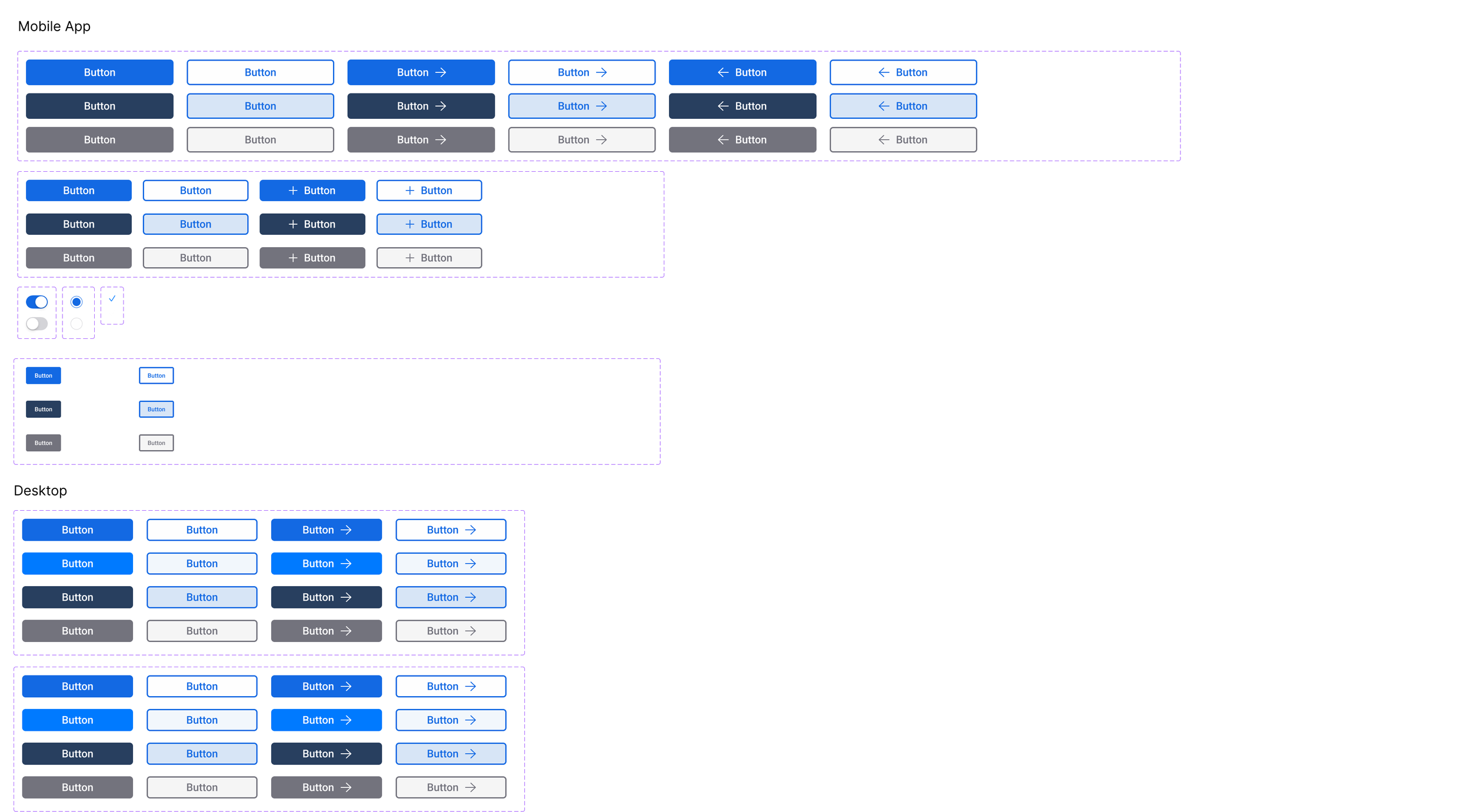Select the Mobile App heading text
The width and height of the screenshot is (1471, 812).
click(x=54, y=26)
